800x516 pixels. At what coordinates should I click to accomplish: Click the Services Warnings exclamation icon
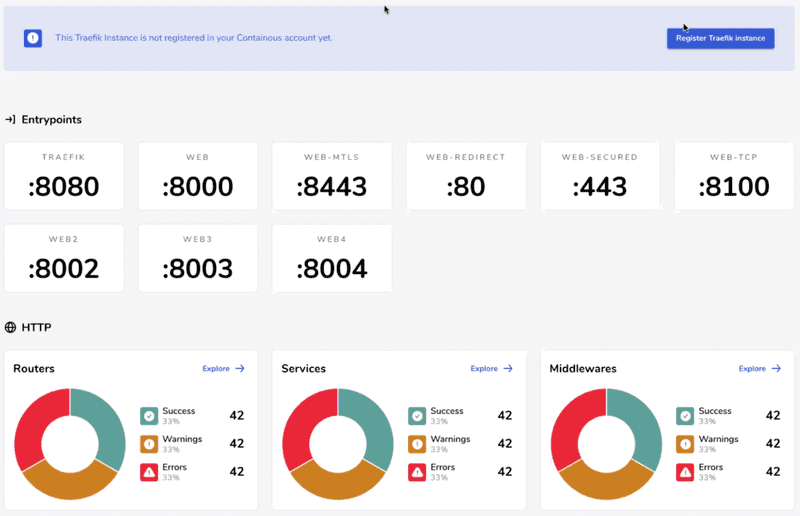(417, 444)
